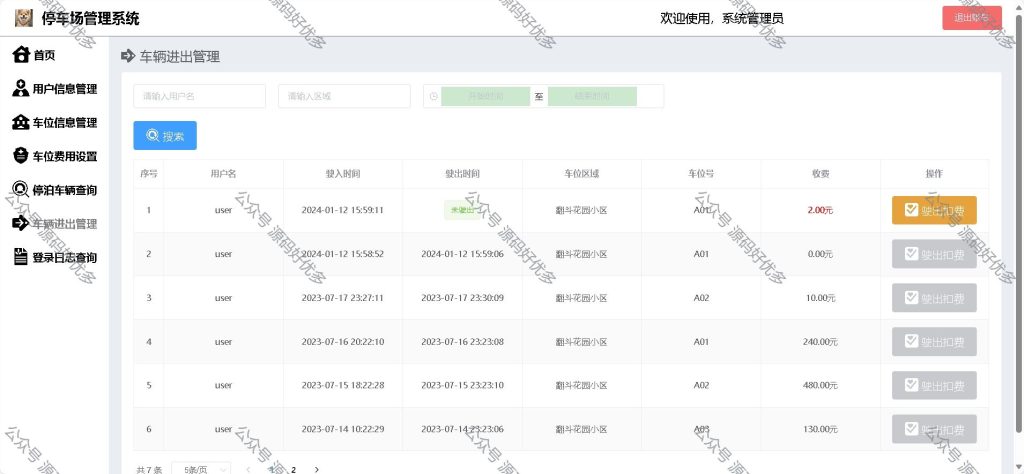Click the 开始时间 start date field

pos(485,96)
